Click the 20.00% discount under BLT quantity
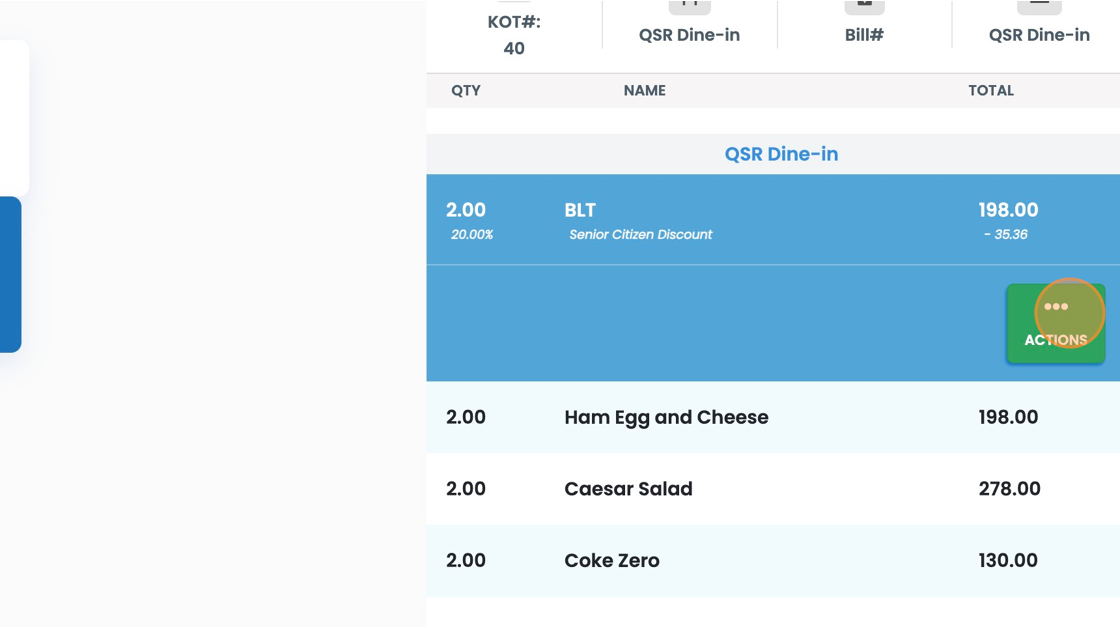 (x=472, y=235)
